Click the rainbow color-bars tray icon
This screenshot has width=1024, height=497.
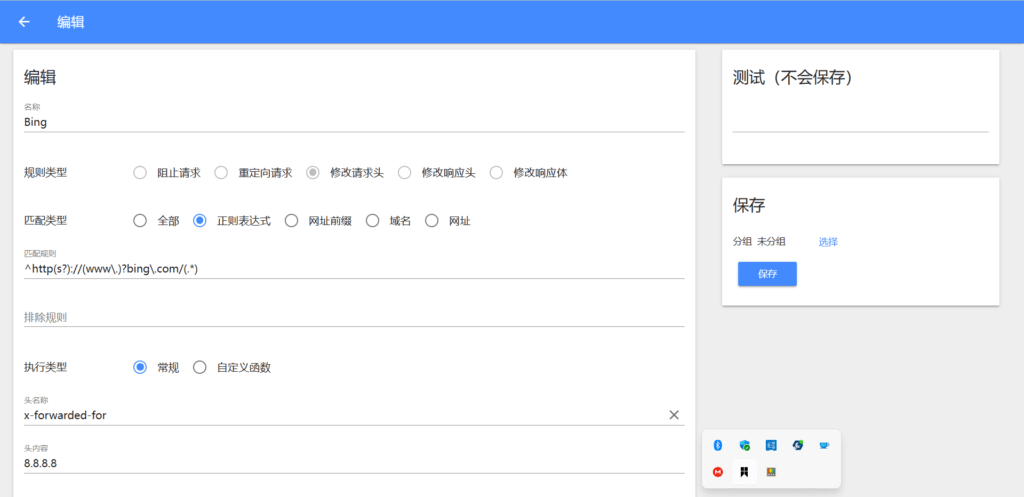coord(771,472)
